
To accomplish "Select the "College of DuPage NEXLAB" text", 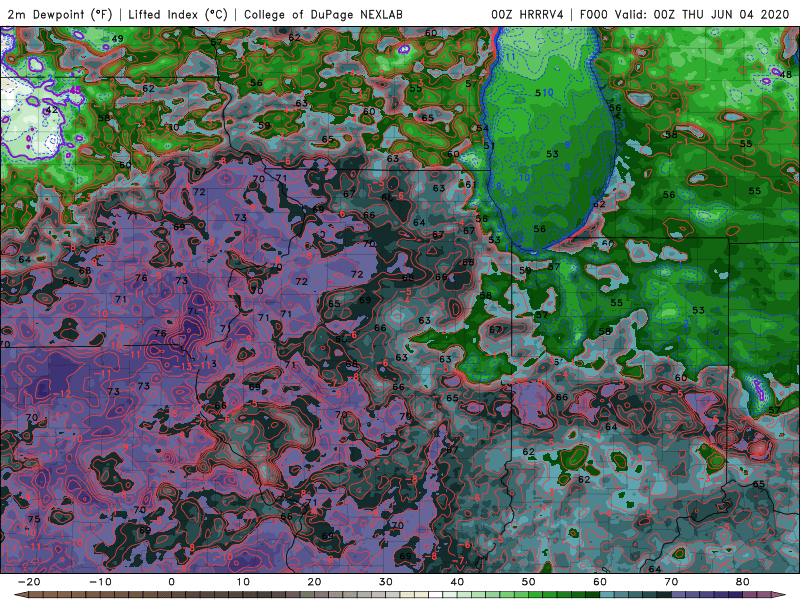I will pyautogui.click(x=323, y=14).
